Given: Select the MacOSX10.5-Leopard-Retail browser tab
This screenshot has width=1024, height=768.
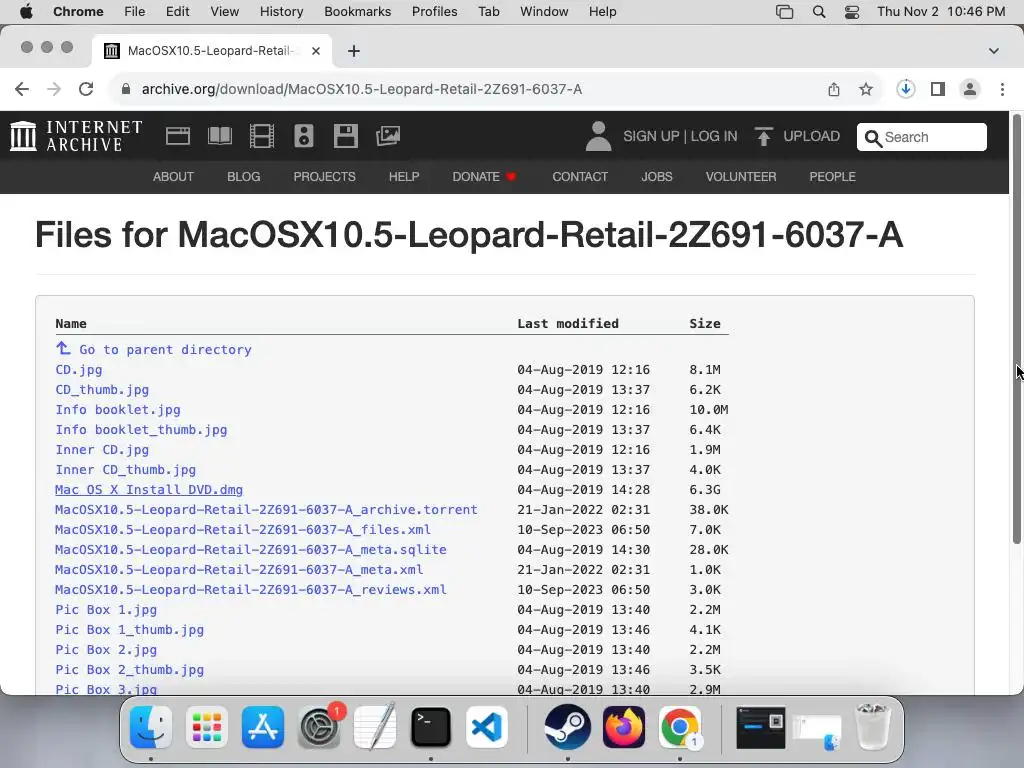Looking at the screenshot, I should pos(212,51).
